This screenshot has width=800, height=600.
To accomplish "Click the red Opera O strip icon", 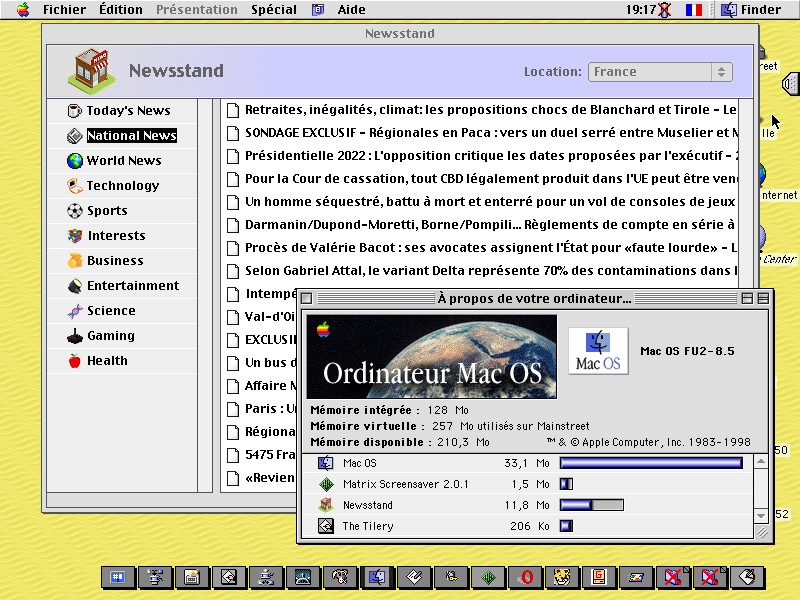I will 526,577.
